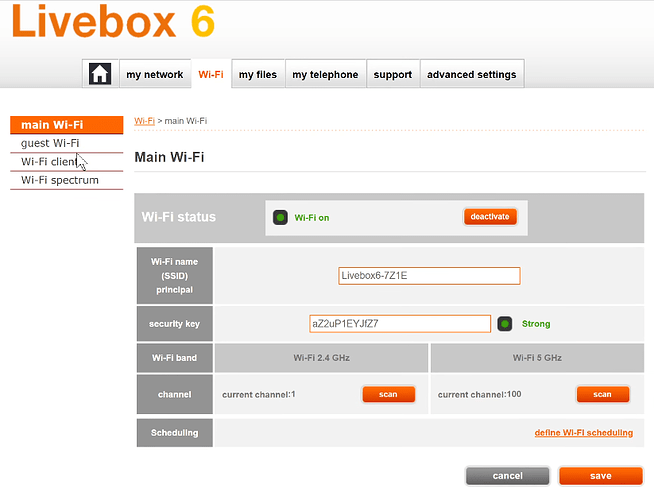Image resolution: width=654 pixels, height=500 pixels.
Task: Click the green Strong key indicator
Action: coord(505,324)
